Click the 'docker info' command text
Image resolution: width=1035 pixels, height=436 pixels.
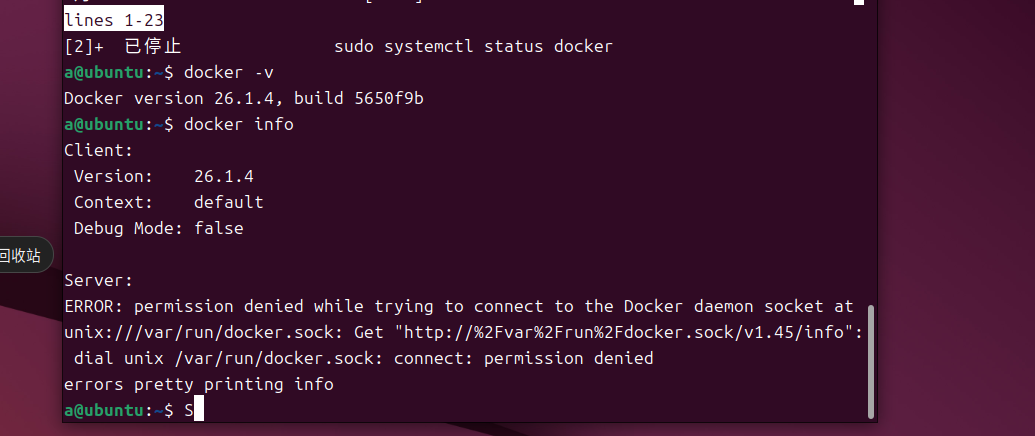[x=239, y=124]
